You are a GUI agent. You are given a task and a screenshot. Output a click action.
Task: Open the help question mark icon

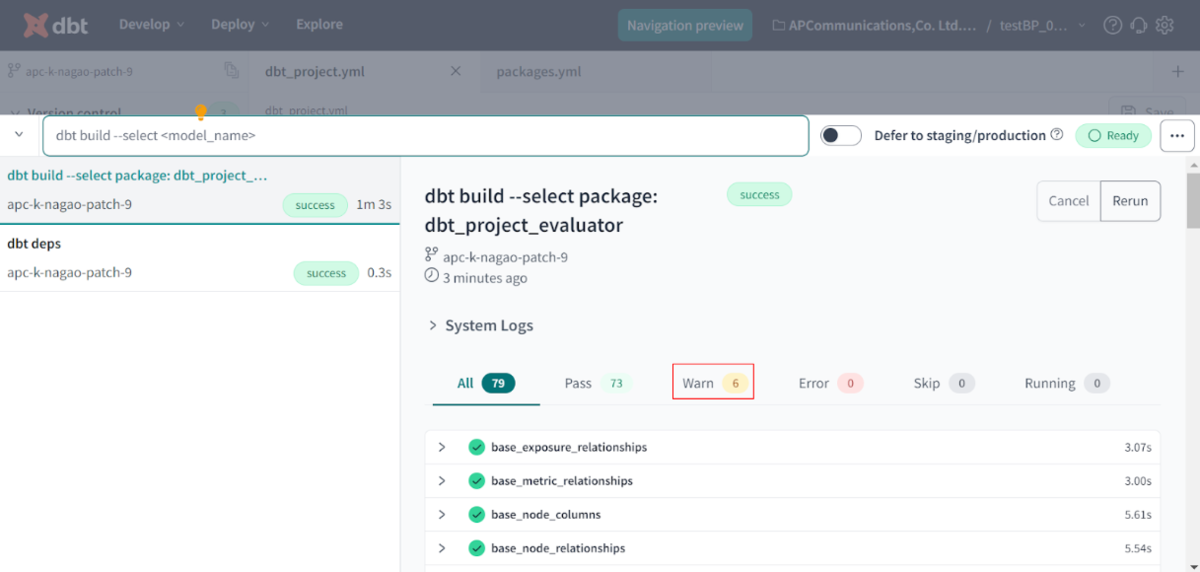(x=1112, y=25)
